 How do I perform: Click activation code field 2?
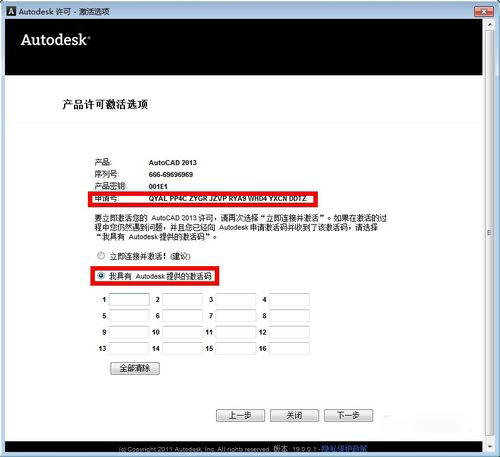(x=182, y=299)
